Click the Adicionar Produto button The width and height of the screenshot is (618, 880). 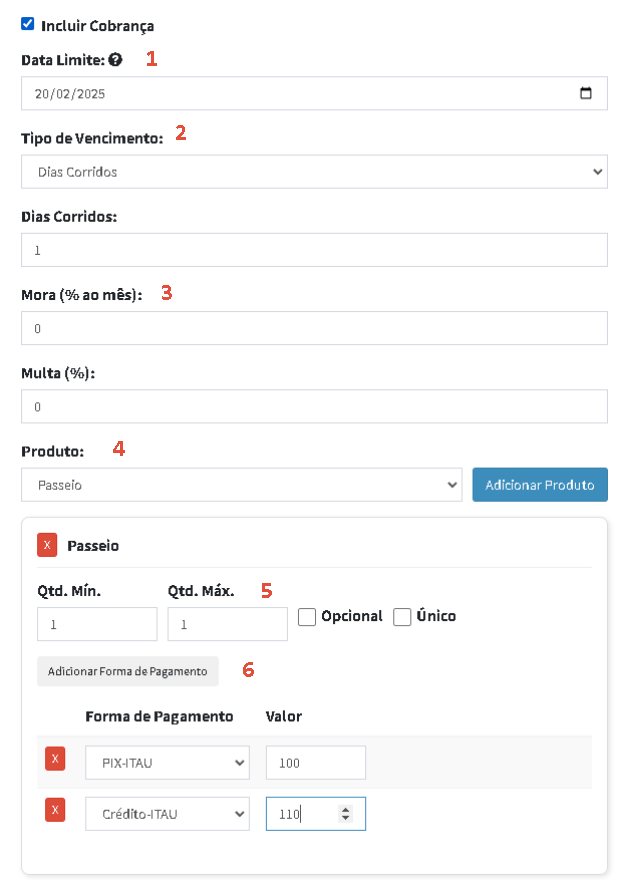coord(540,485)
